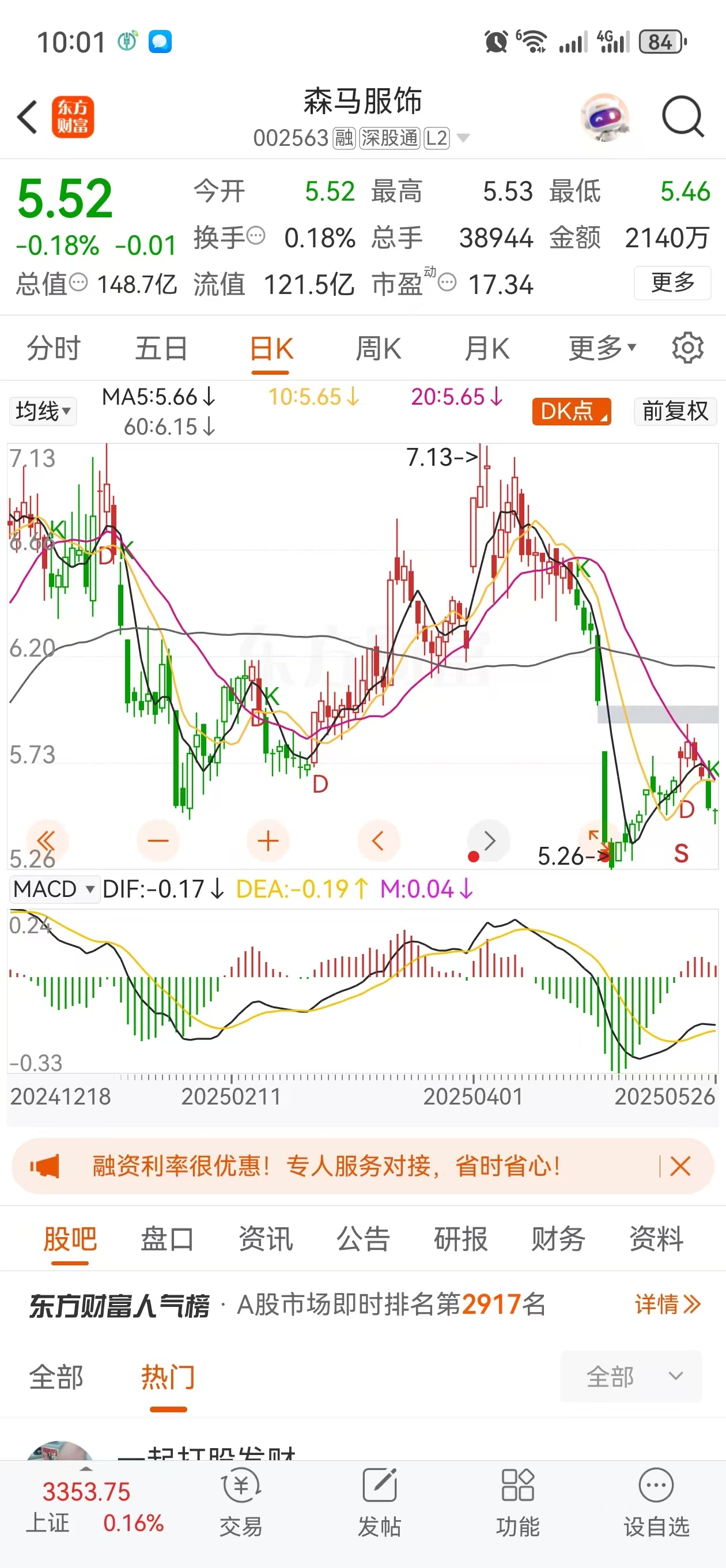Open the MACD indicator dropdown
Viewport: 726px width, 1568px height.
[54, 889]
